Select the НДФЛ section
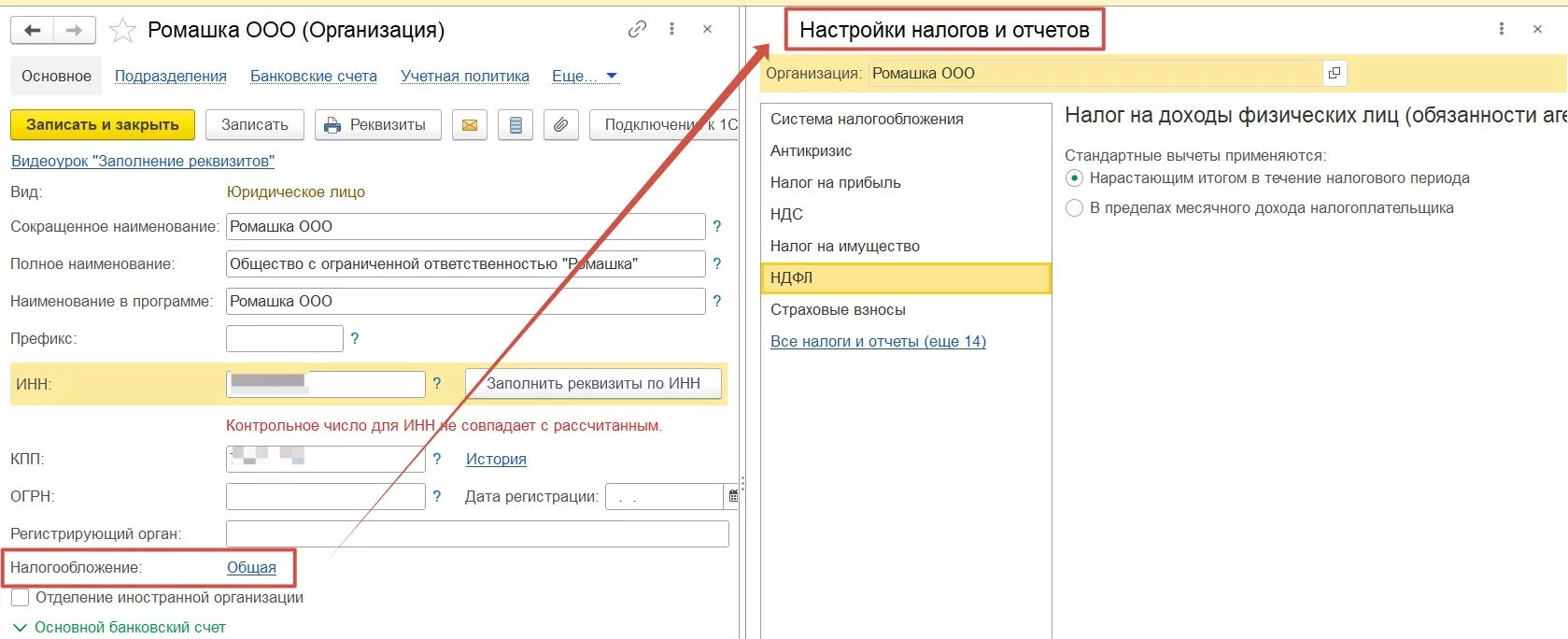Viewport: 1568px width, 639px height. pyautogui.click(x=906, y=277)
